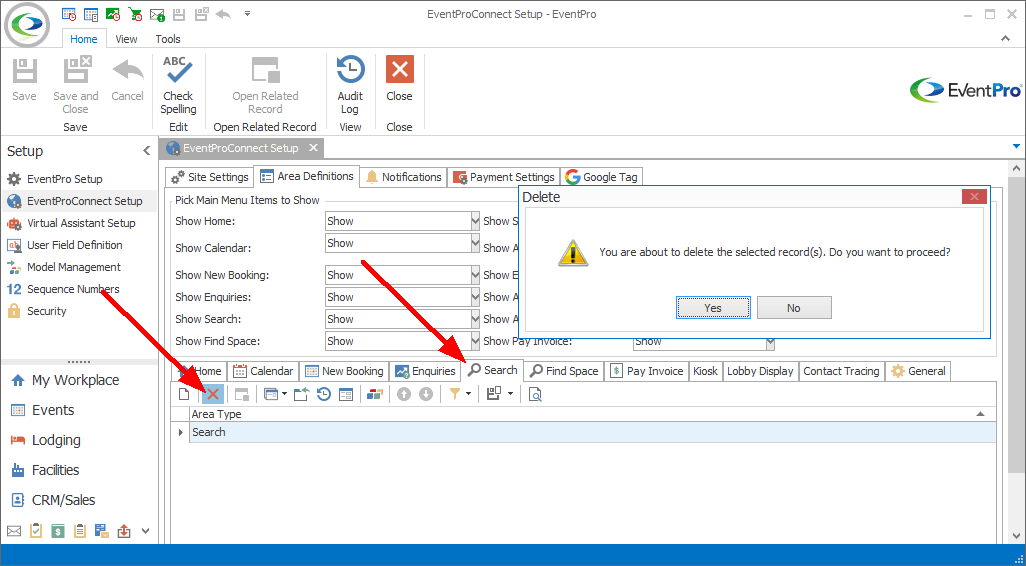Click the new blank record icon in grid toolbar

coord(185,394)
